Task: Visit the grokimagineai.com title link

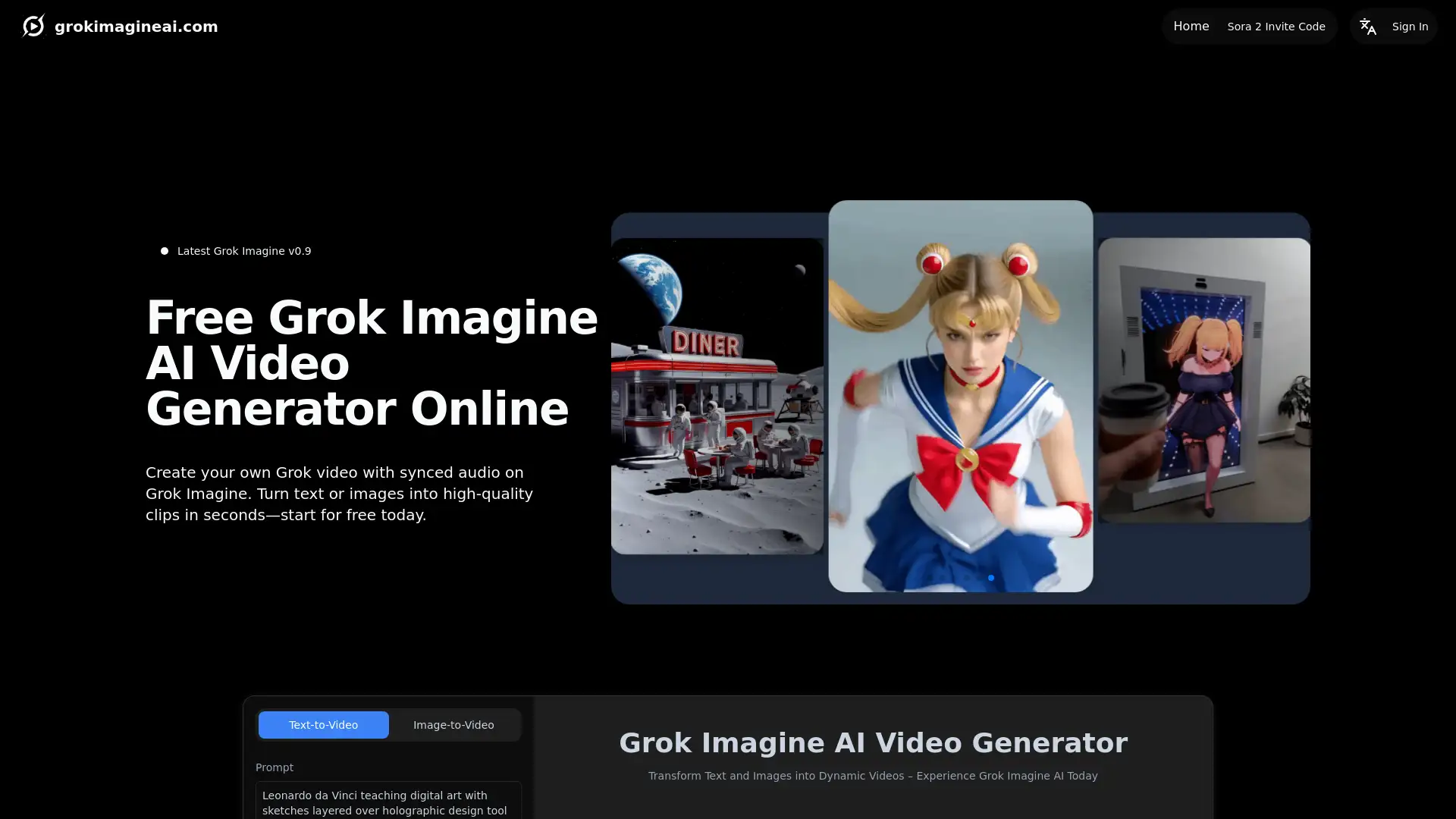Action: [x=136, y=26]
